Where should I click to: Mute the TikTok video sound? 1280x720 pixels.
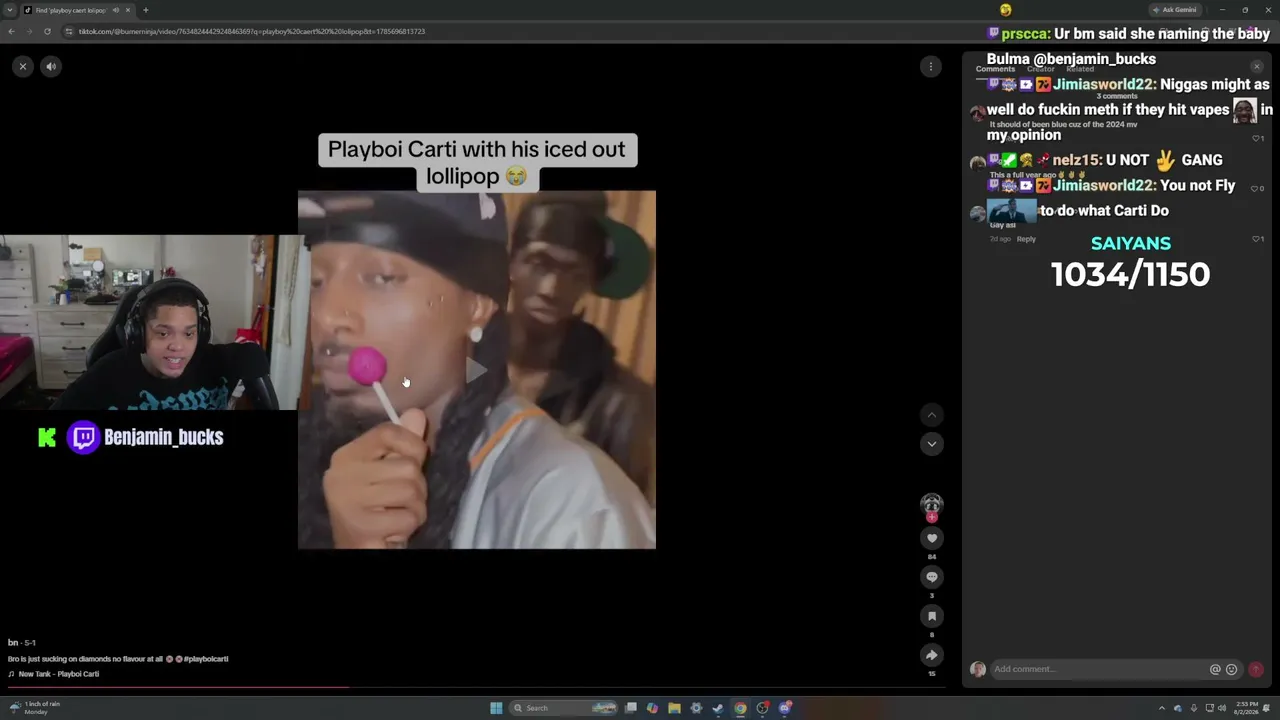(x=51, y=66)
